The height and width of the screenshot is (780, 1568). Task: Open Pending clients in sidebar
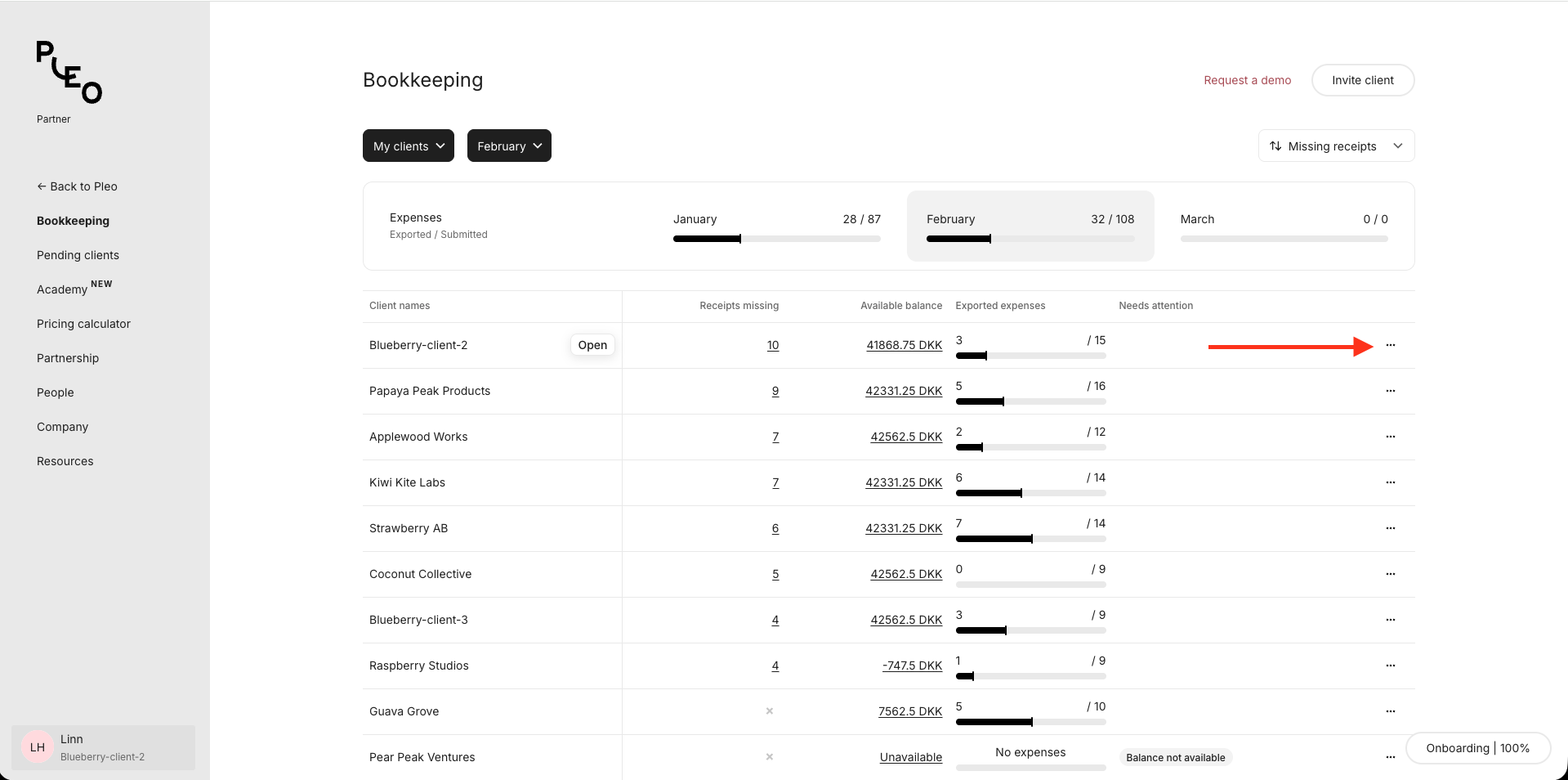[x=78, y=255]
